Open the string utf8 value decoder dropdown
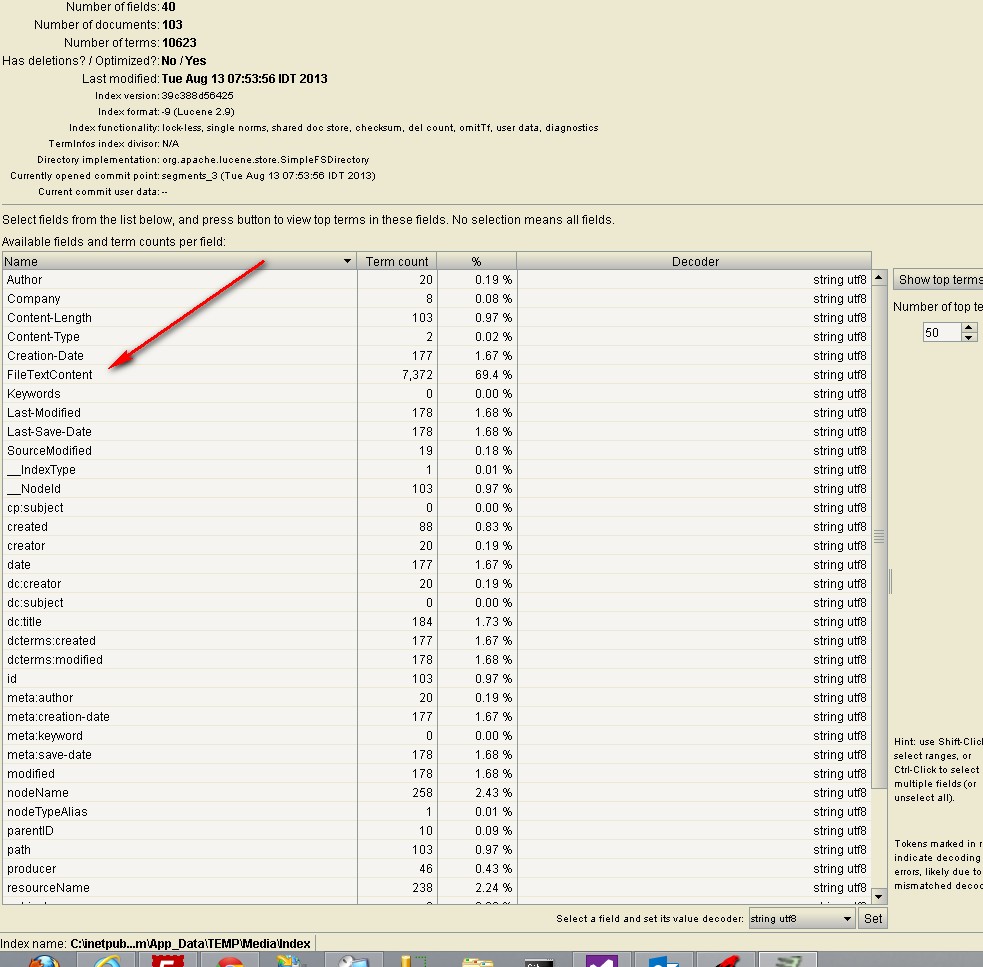Image resolution: width=983 pixels, height=967 pixels. tap(802, 919)
